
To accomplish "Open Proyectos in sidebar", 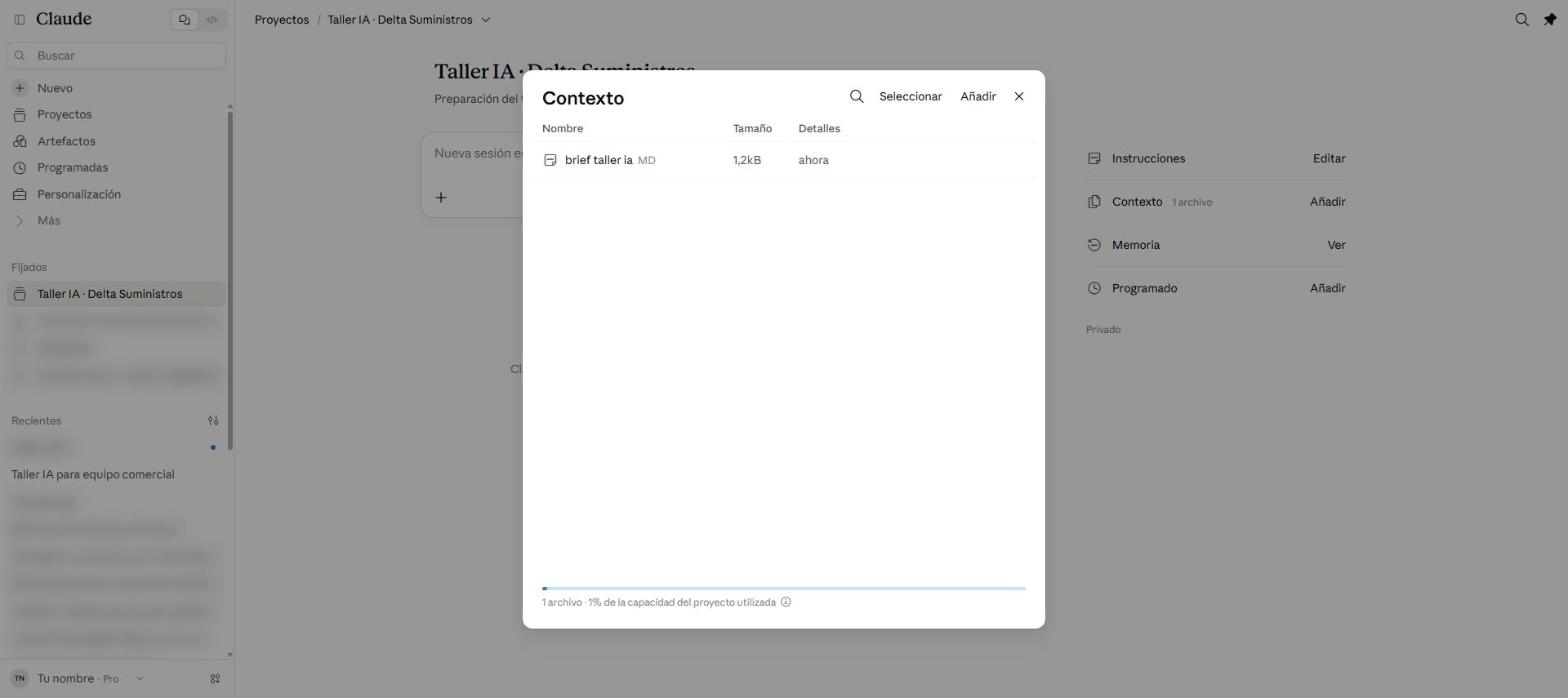I will point(64,115).
